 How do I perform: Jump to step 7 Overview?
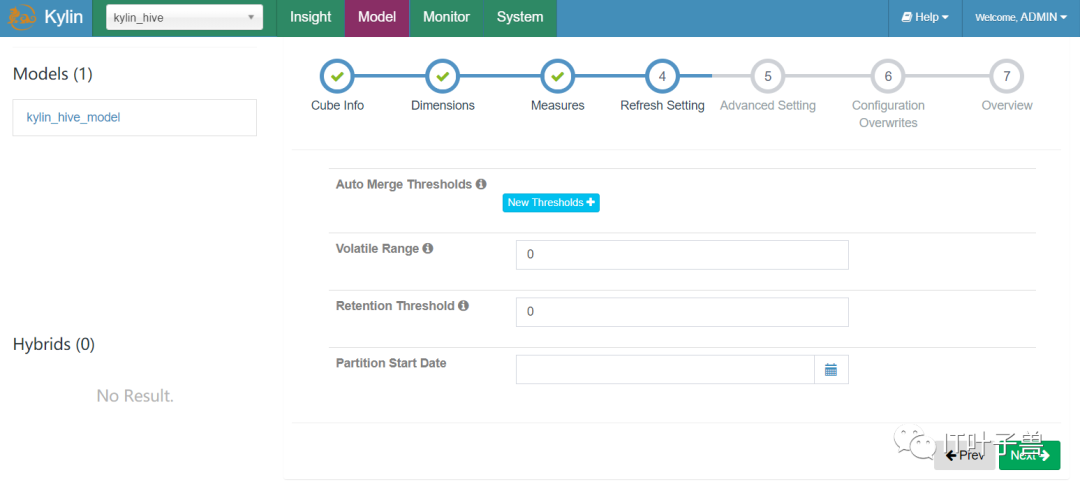point(1007,76)
